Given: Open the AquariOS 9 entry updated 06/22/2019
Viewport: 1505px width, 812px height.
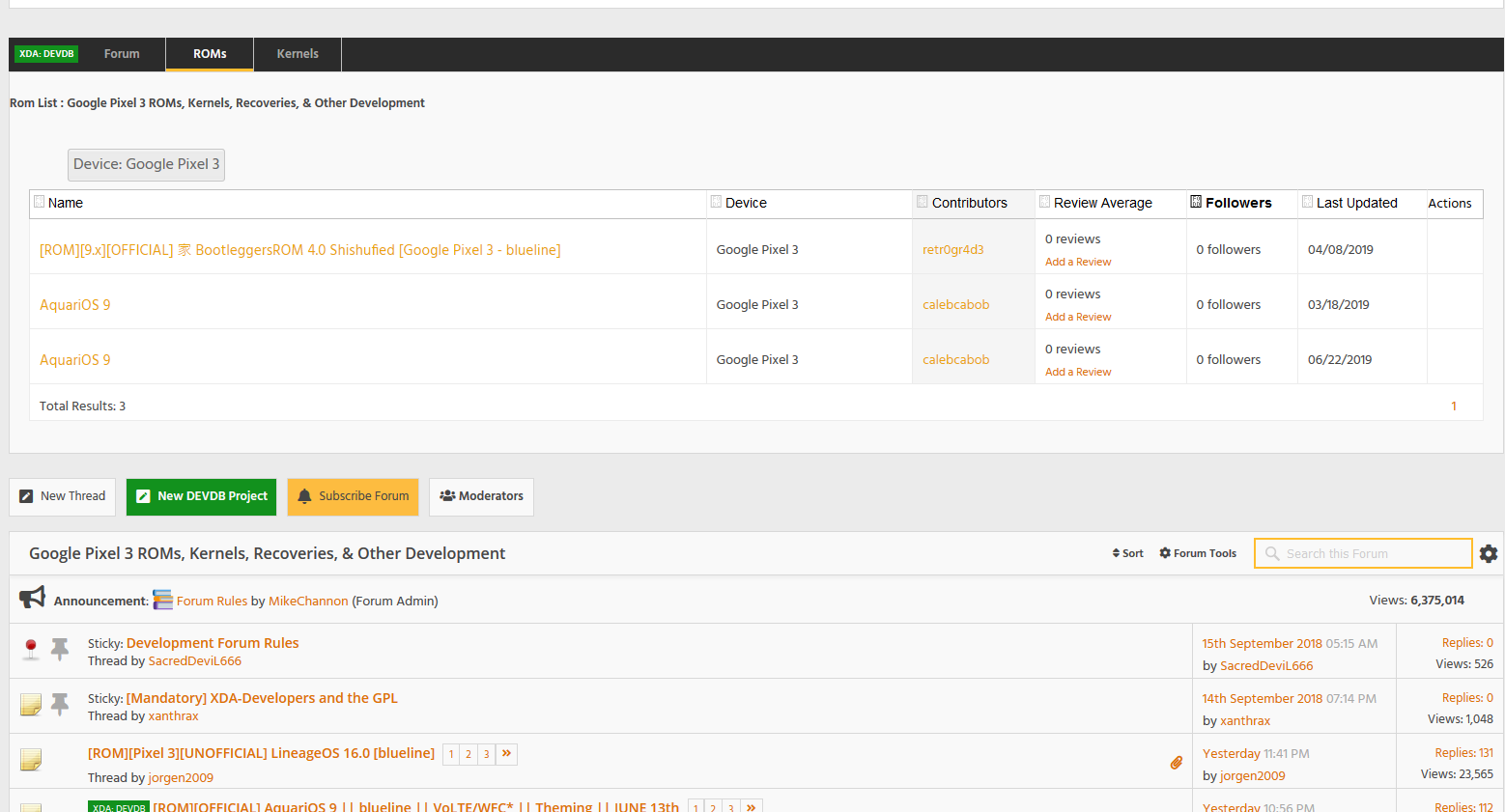Looking at the screenshot, I should [x=75, y=360].
